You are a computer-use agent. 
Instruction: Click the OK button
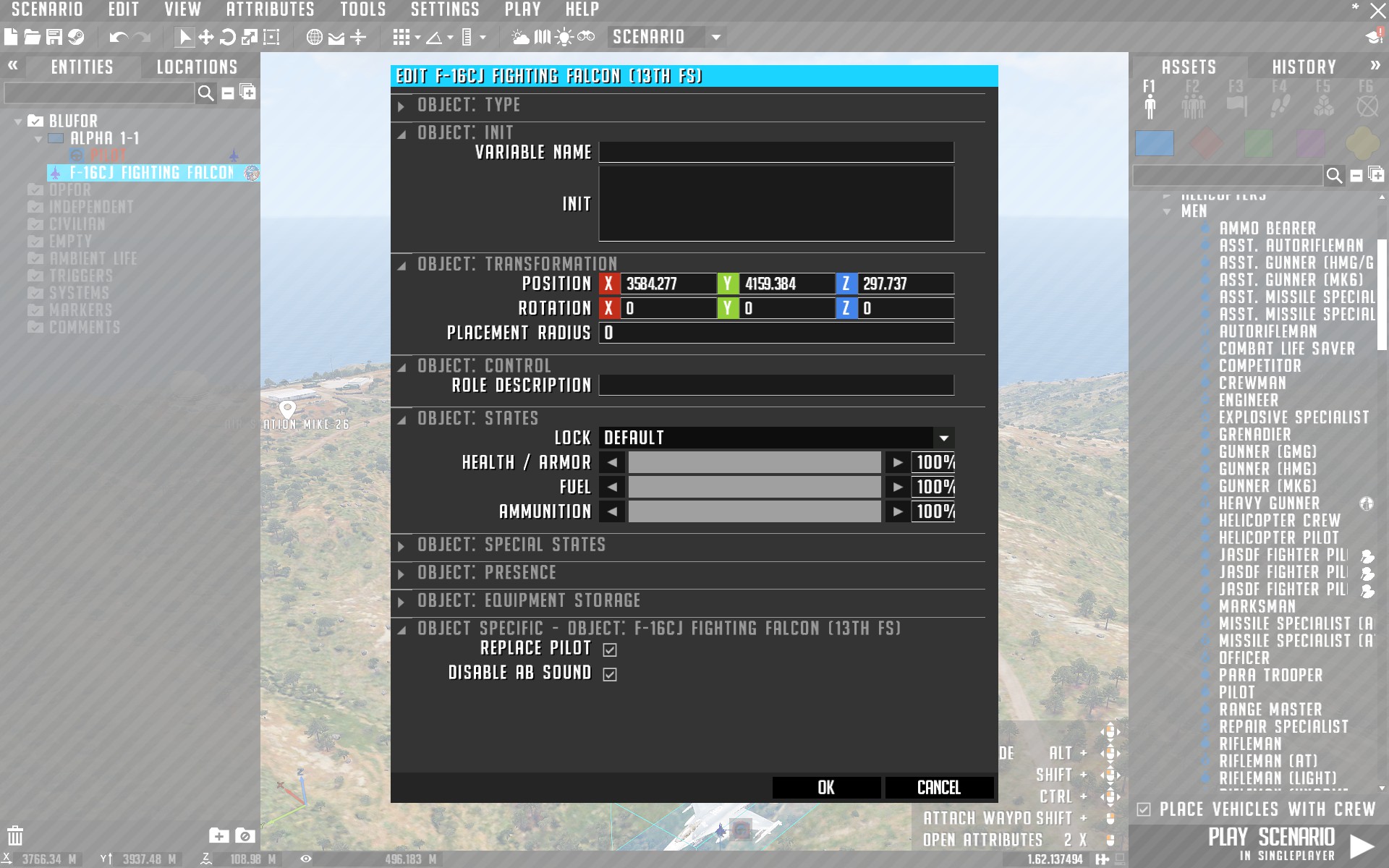click(x=826, y=787)
